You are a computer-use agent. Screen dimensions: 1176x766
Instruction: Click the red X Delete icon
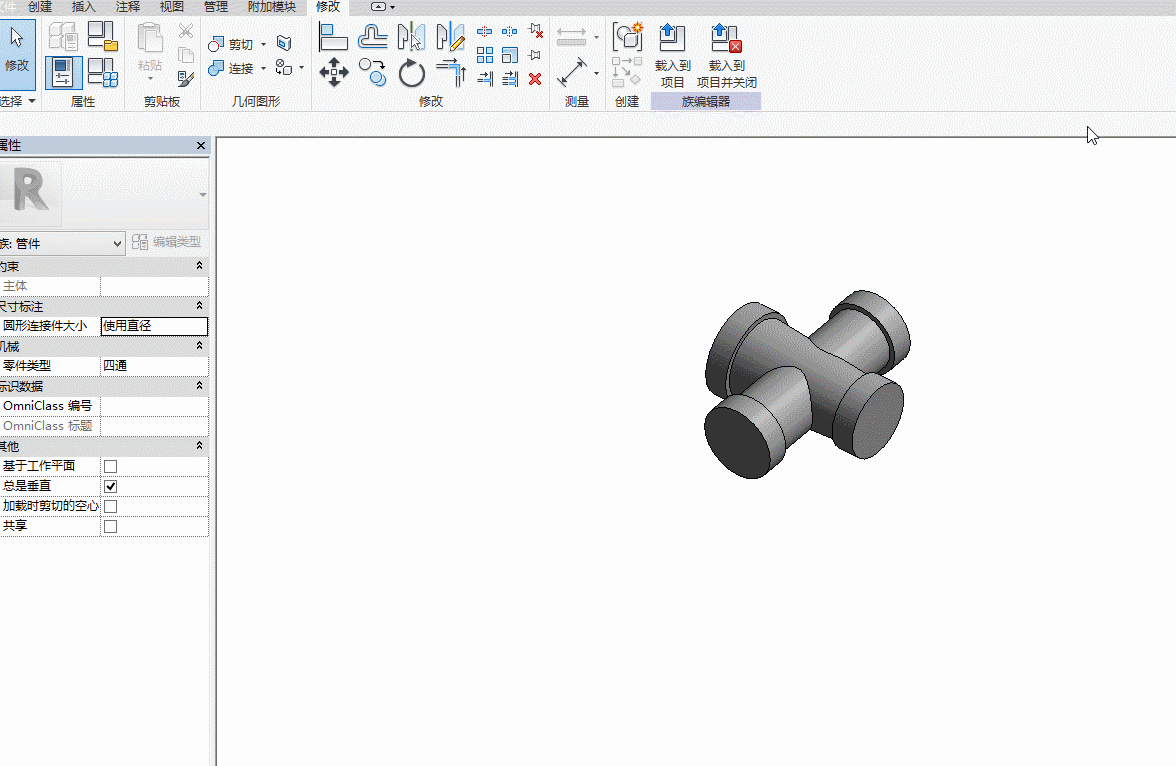click(x=535, y=79)
